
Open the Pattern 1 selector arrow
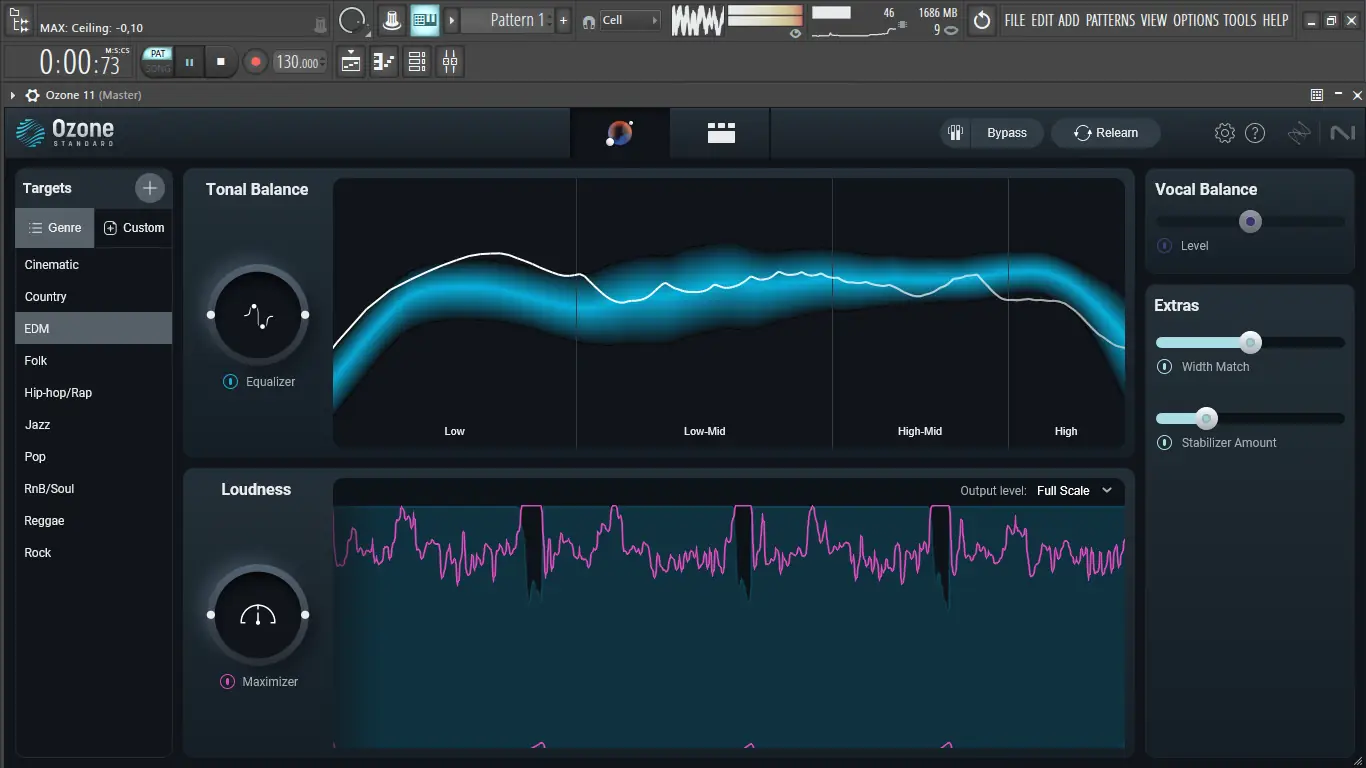pyautogui.click(x=452, y=19)
